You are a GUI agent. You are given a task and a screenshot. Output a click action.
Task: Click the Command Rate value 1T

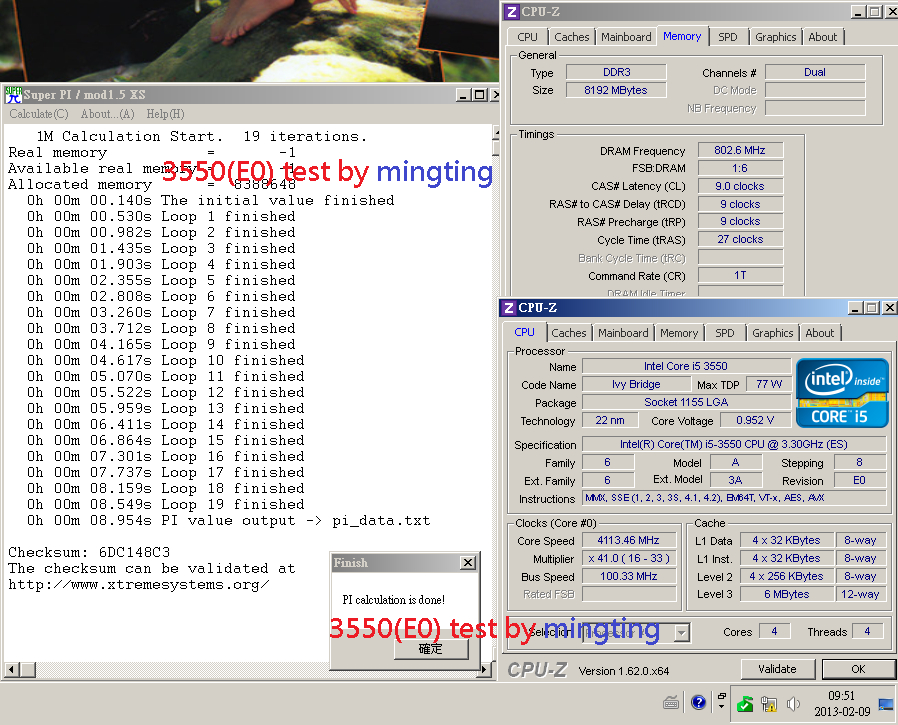740,276
